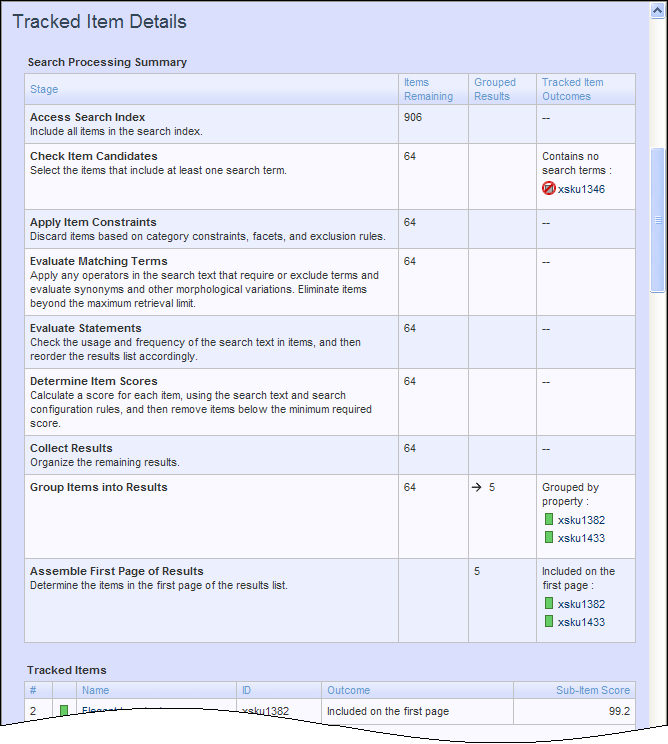Viewport: 668px width, 744px height.
Task: Click the 99.2 sub-item score value
Action: click(x=619, y=711)
